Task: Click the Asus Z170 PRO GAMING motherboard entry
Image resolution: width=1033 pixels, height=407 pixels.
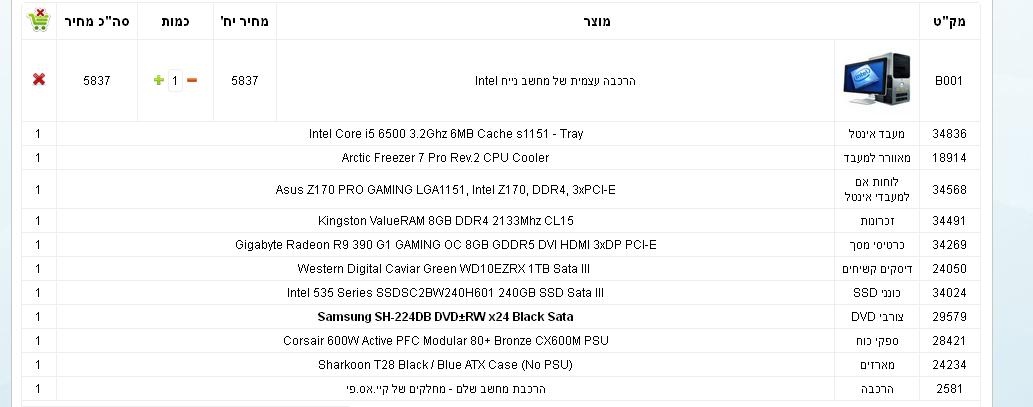Action: pos(445,190)
